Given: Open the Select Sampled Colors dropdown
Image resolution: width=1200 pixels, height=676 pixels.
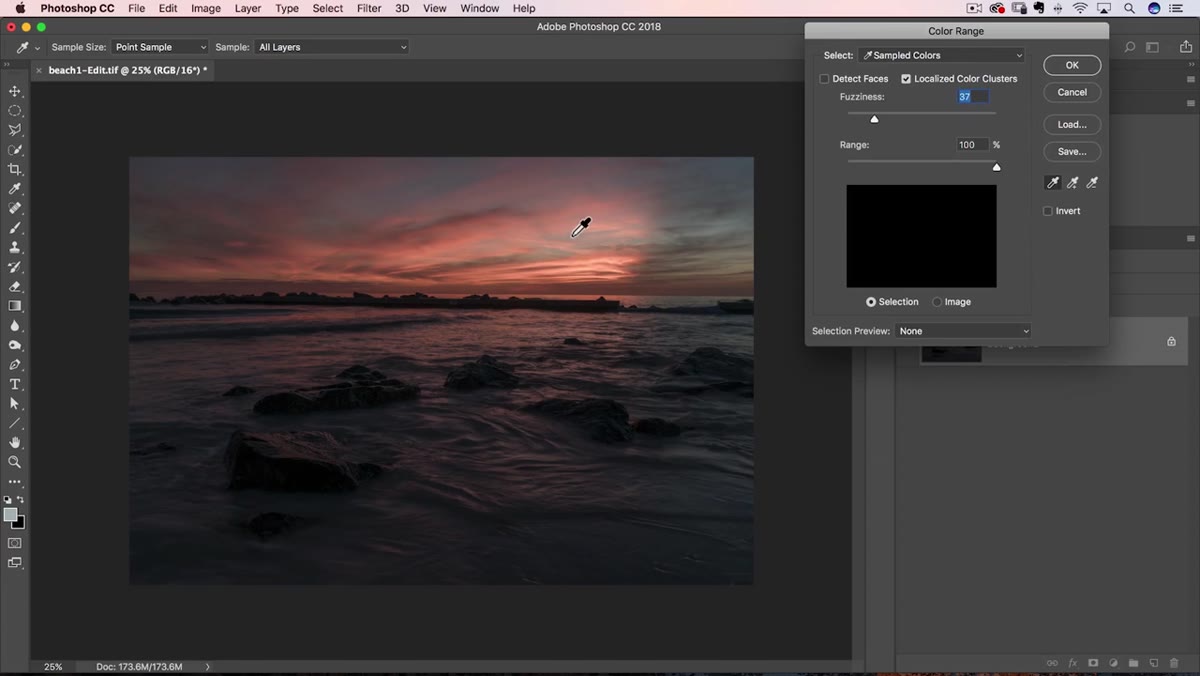Looking at the screenshot, I should click(x=942, y=56).
